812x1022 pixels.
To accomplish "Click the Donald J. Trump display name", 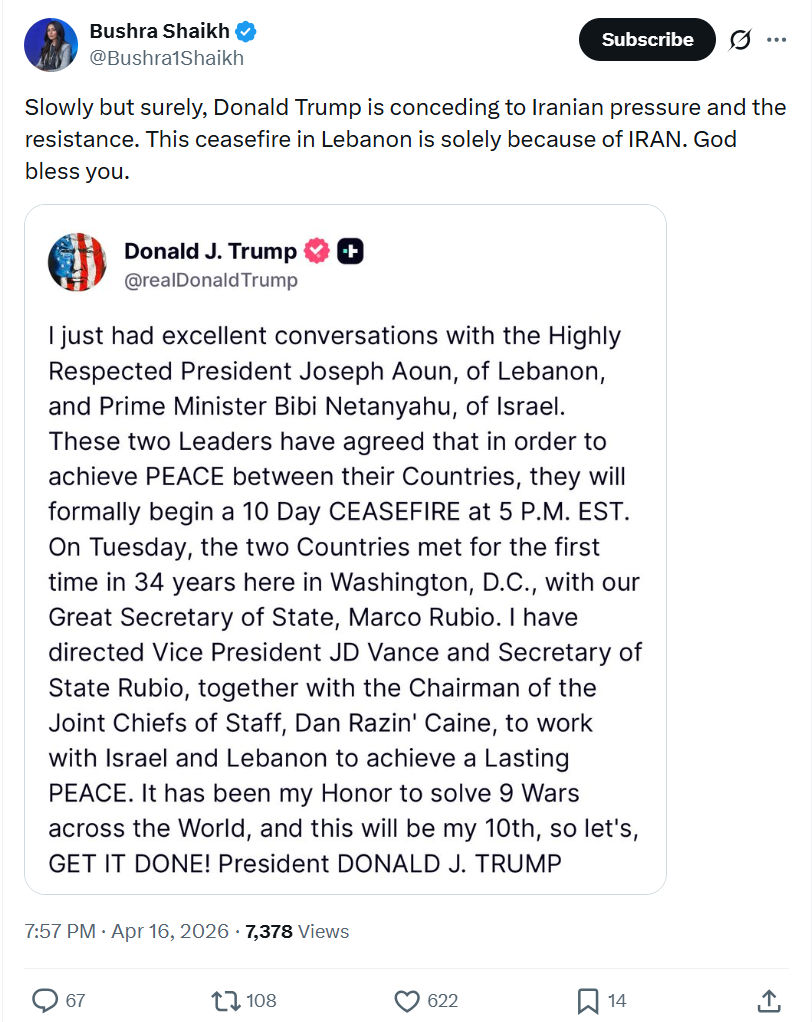I will (x=210, y=251).
